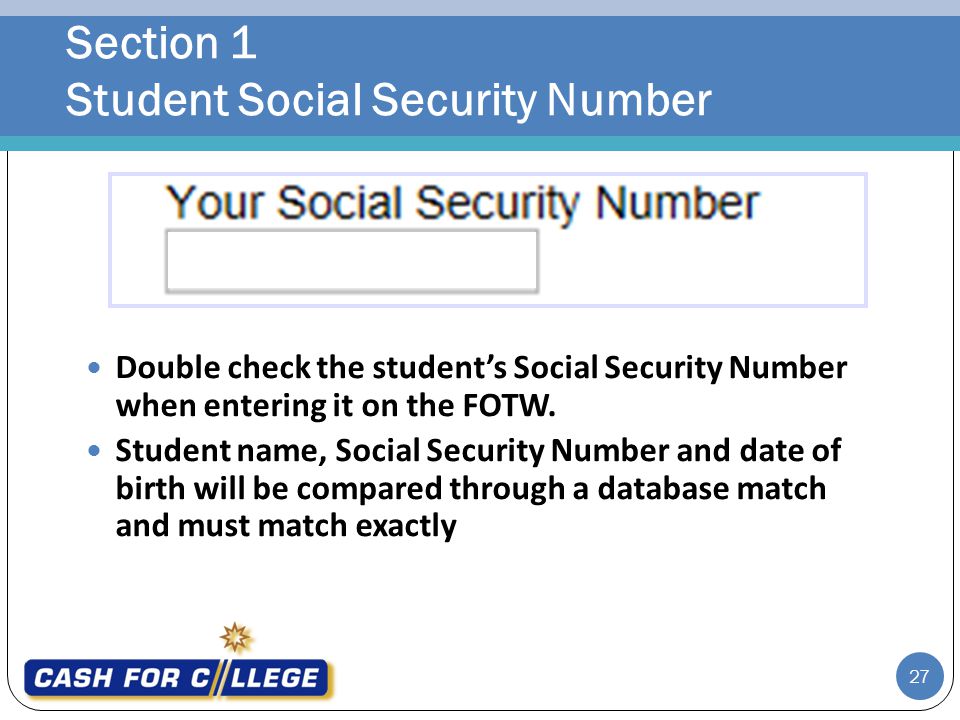The height and width of the screenshot is (720, 960).
Task: Click the second bullet point marker
Action: 94,451
